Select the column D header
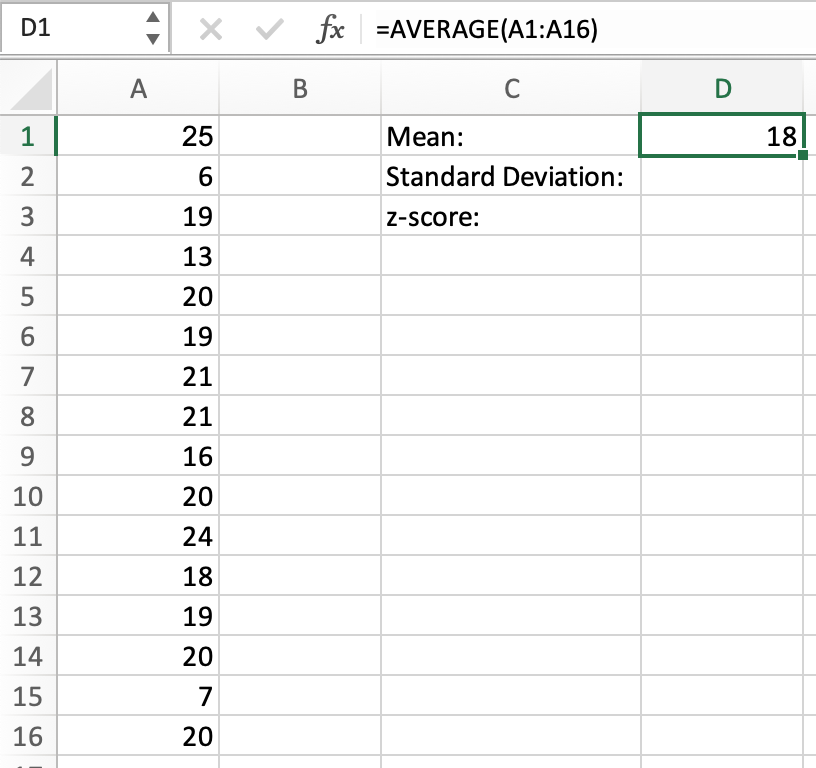Viewport: 816px width, 768px height. tap(721, 89)
